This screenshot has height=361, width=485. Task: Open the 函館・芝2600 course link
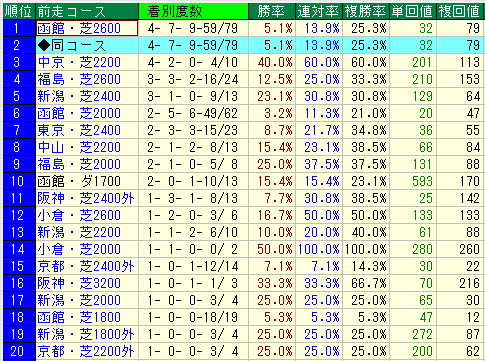point(79,28)
